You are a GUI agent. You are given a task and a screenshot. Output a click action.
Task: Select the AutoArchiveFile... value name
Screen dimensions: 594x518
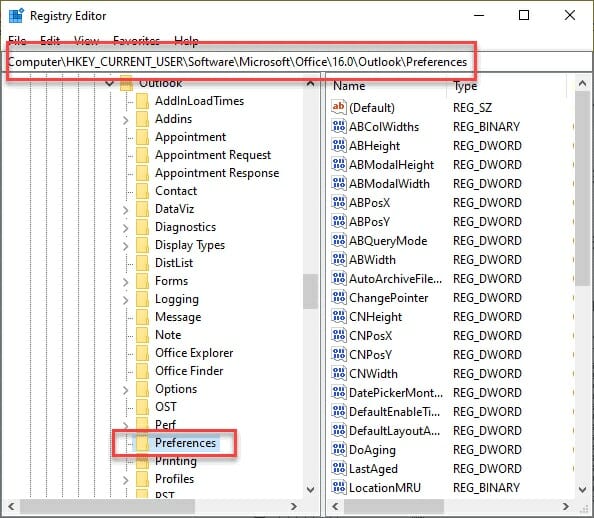tap(395, 279)
